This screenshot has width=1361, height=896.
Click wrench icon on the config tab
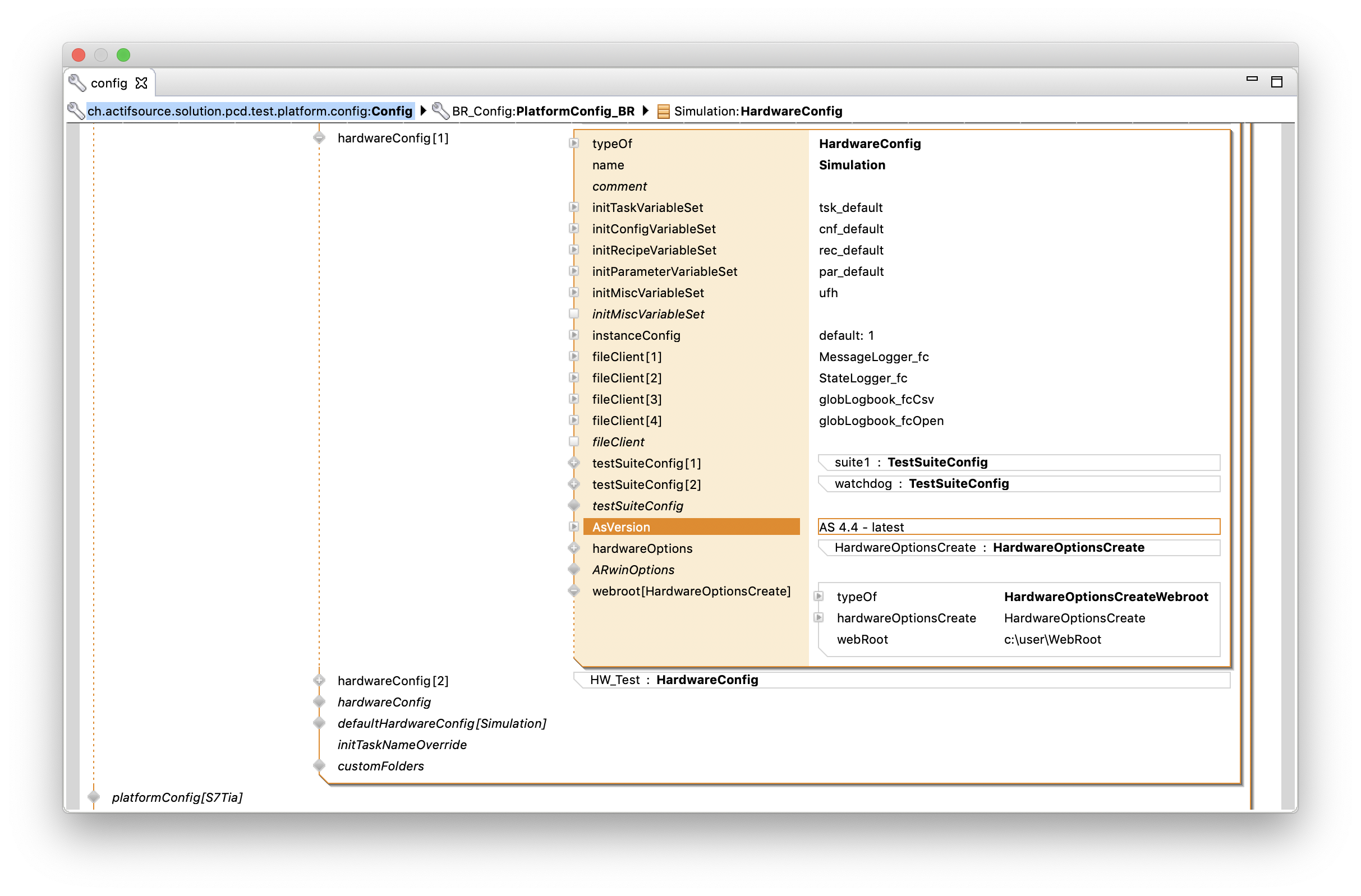pos(77,83)
